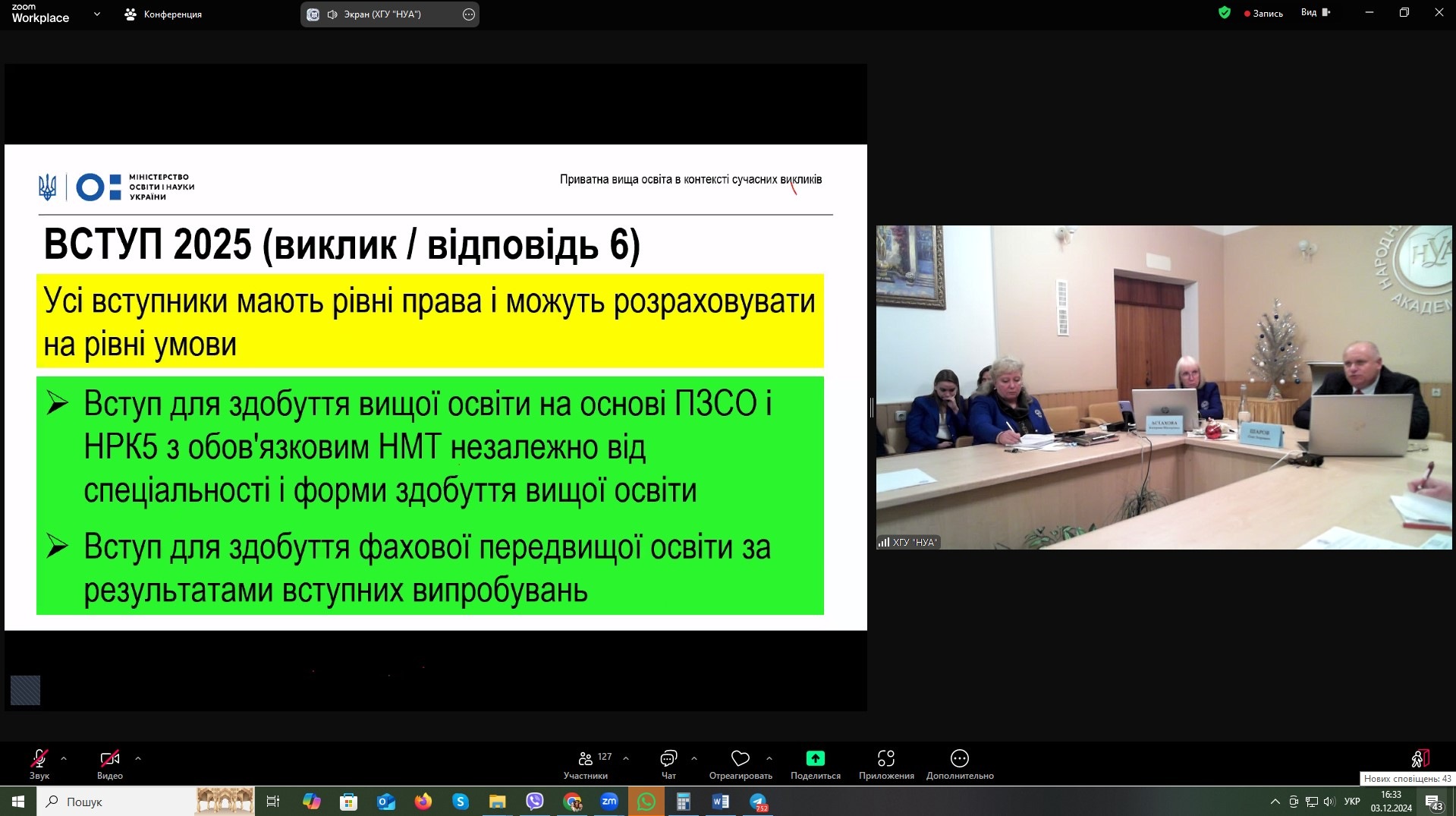Open the Приложения apps panel
The width and height of the screenshot is (1456, 816).
(x=885, y=763)
